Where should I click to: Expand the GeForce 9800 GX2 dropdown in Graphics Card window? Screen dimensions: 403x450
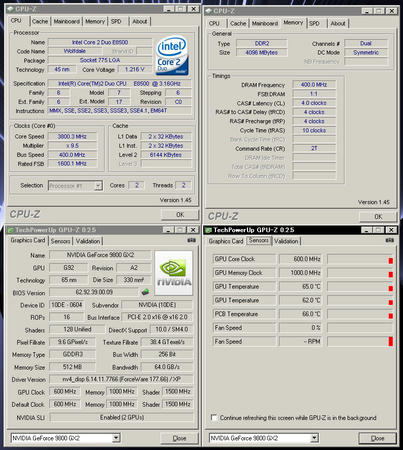[x=116, y=438]
